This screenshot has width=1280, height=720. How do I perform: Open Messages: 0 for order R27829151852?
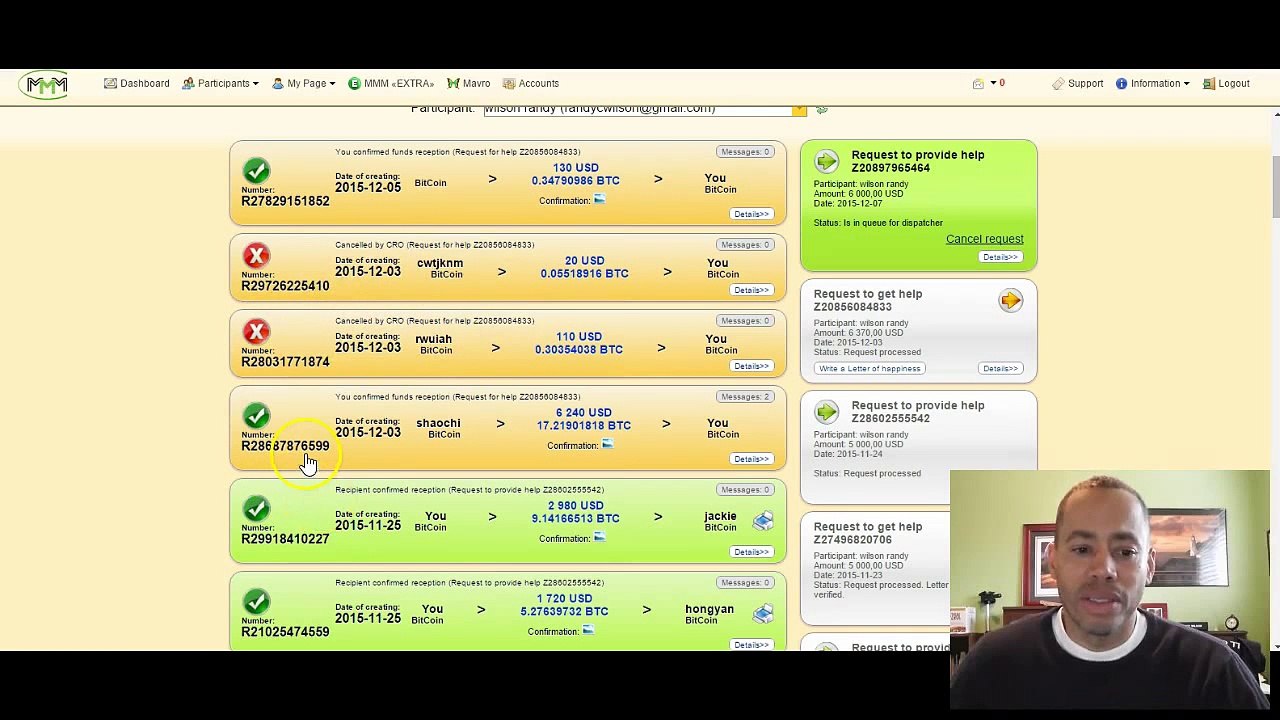pyautogui.click(x=745, y=152)
